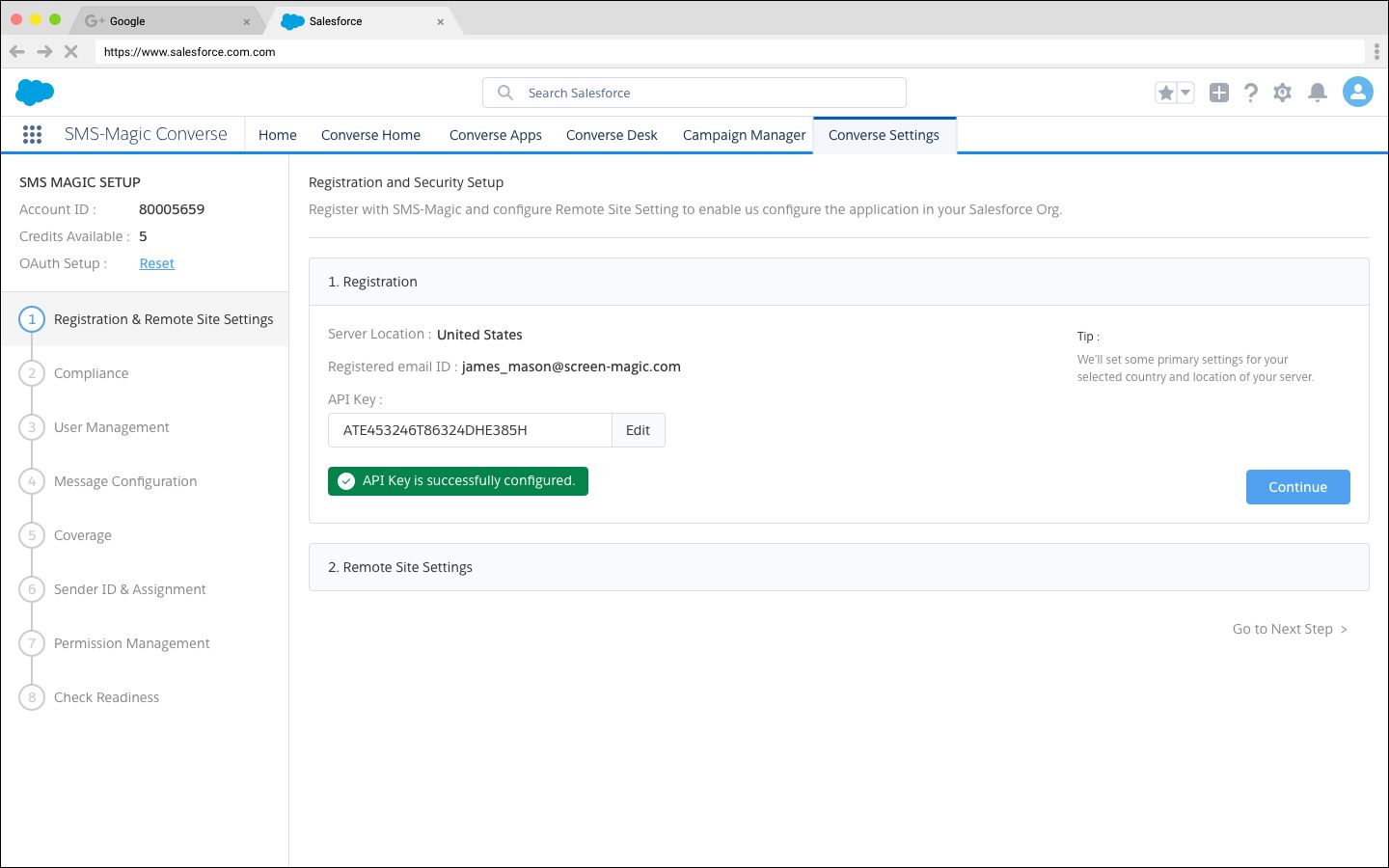
Task: Click Go to Next Step link
Action: point(1291,629)
